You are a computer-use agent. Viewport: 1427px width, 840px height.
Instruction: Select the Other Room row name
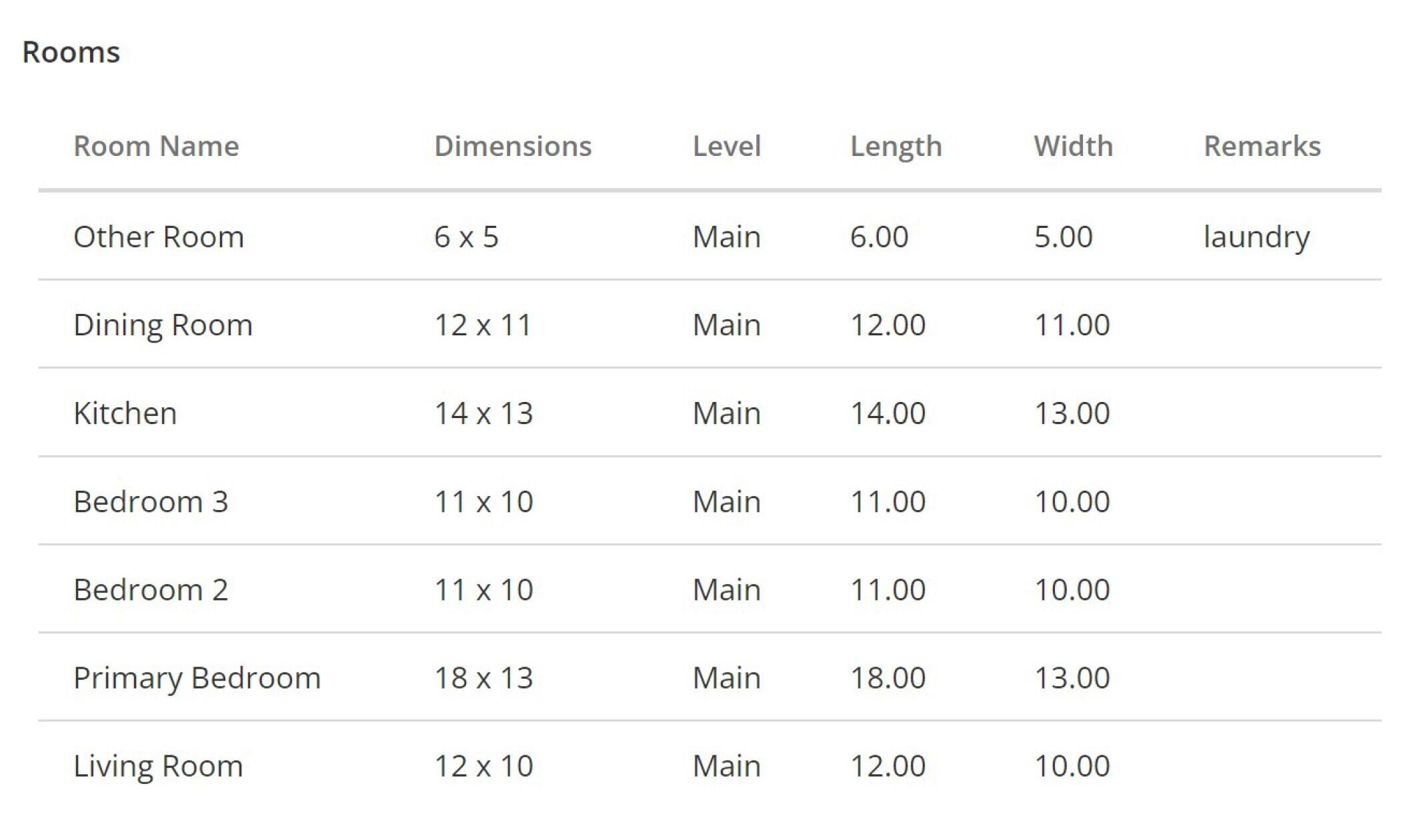[x=159, y=237]
